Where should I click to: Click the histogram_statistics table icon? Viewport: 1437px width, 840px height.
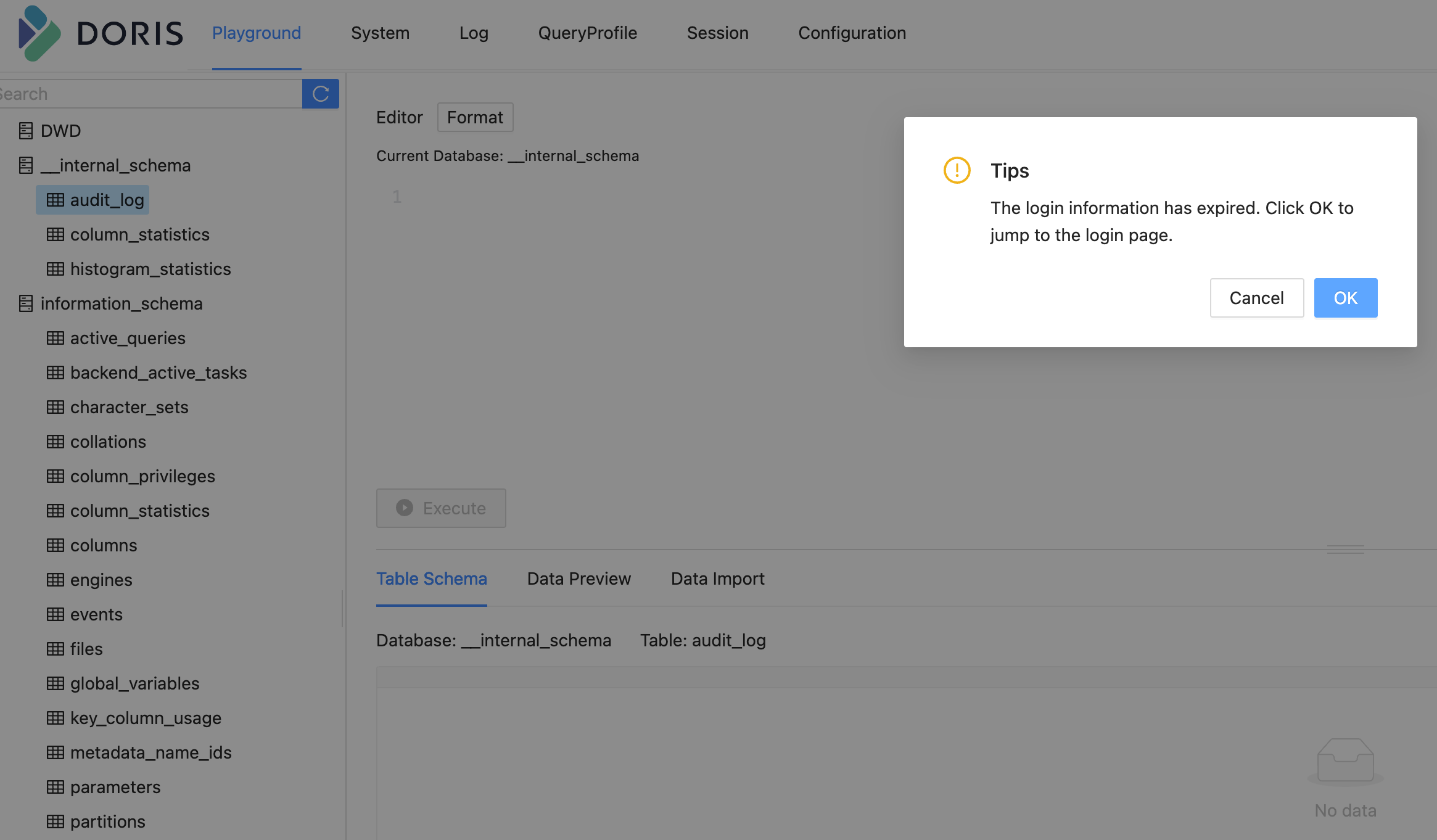coord(56,269)
